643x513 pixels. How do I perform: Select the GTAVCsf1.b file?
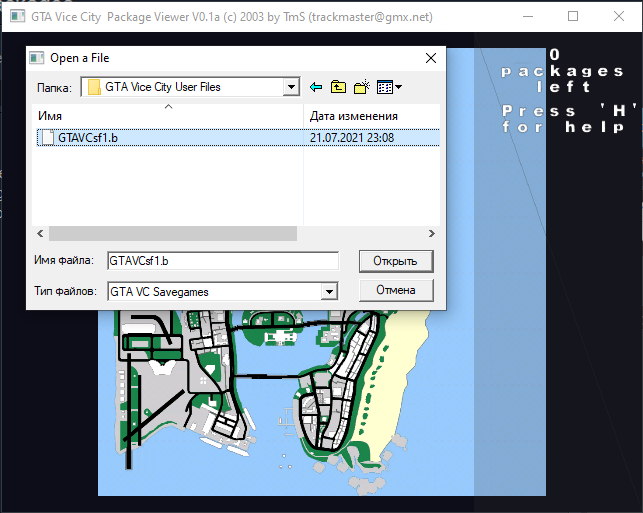coord(238,137)
